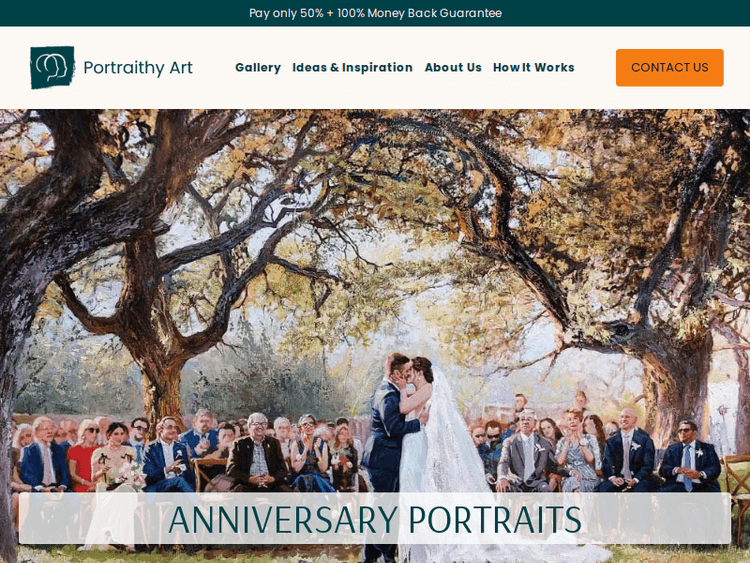
Task: Select the ANNIVERSARY PORTRAITS heading banner
Action: (375, 519)
